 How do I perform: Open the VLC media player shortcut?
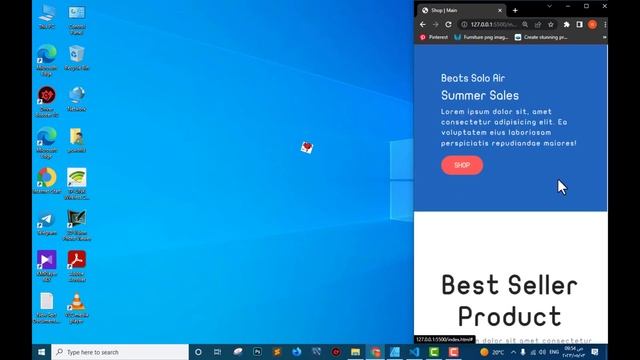pyautogui.click(x=77, y=308)
